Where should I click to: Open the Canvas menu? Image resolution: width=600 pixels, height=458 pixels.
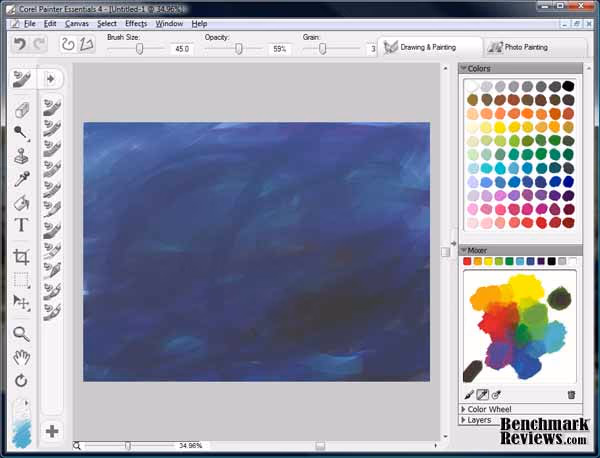pyautogui.click(x=77, y=24)
